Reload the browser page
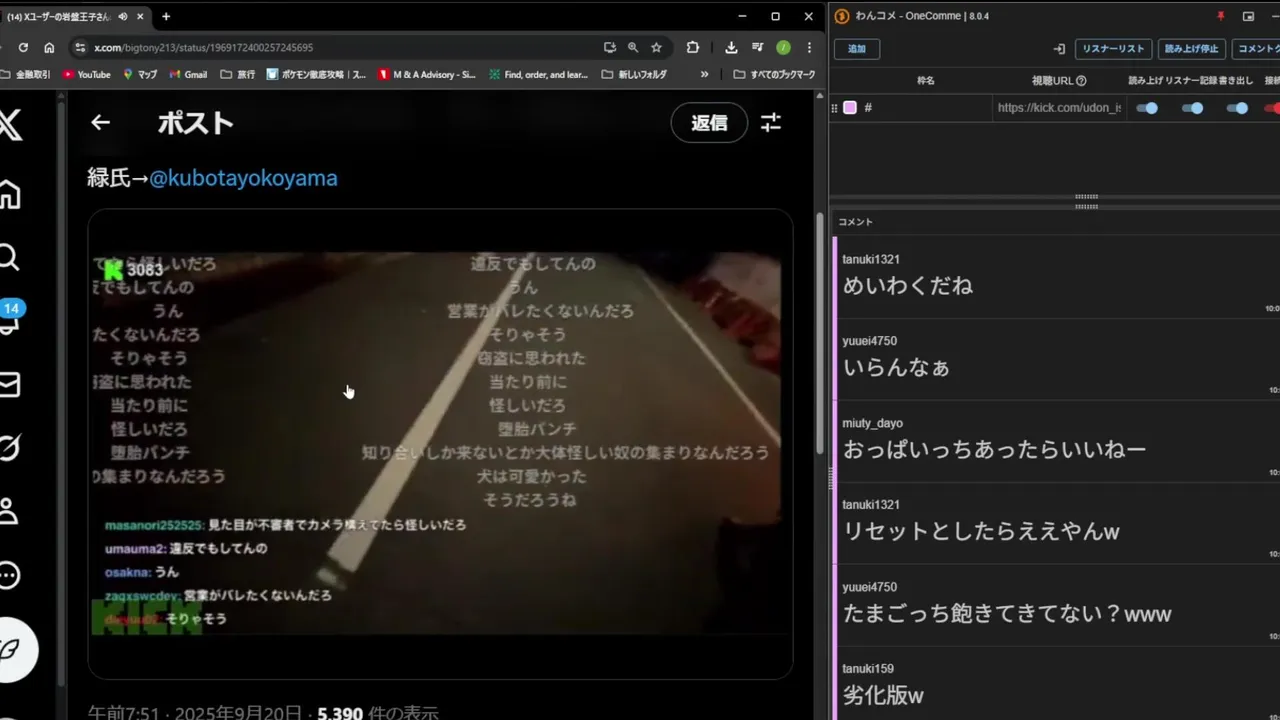This screenshot has width=1280, height=720. [23, 47]
